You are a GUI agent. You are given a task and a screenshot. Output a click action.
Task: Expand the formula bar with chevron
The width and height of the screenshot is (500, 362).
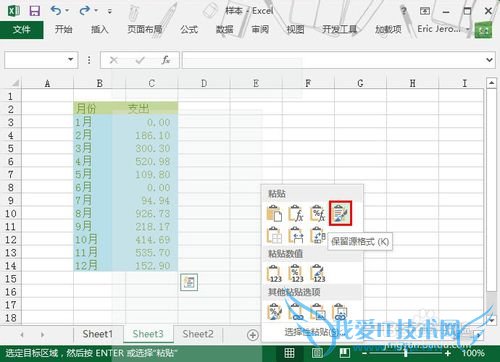point(489,60)
